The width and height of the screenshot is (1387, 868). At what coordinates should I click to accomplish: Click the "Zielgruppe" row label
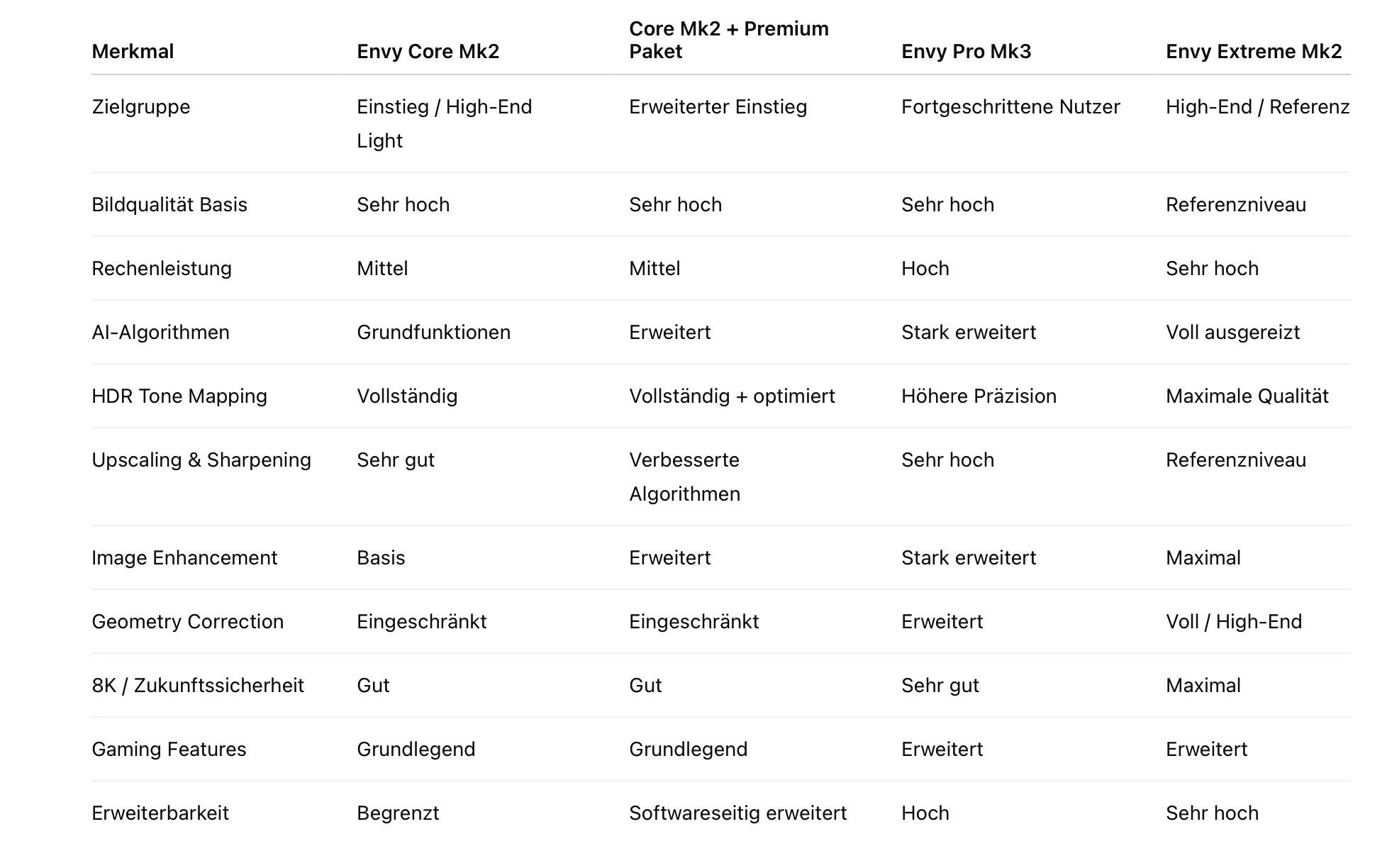click(141, 106)
